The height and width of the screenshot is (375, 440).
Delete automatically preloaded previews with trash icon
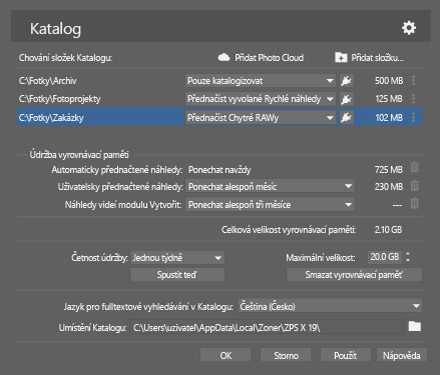click(x=414, y=167)
